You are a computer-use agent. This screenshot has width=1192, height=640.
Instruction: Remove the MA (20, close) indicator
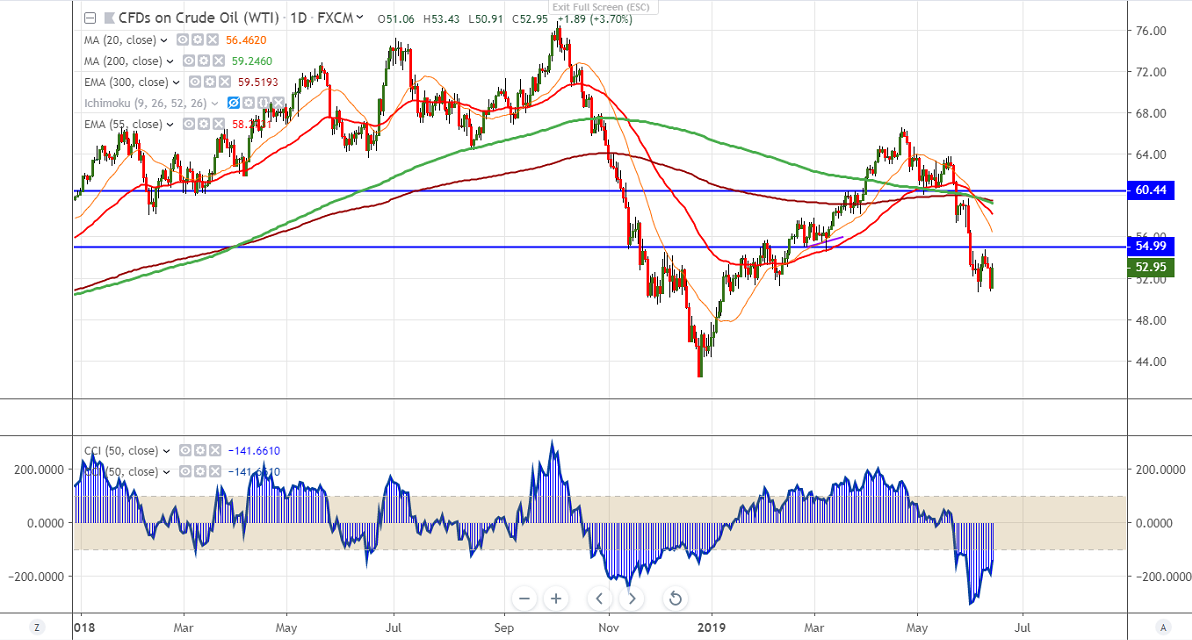click(212, 40)
